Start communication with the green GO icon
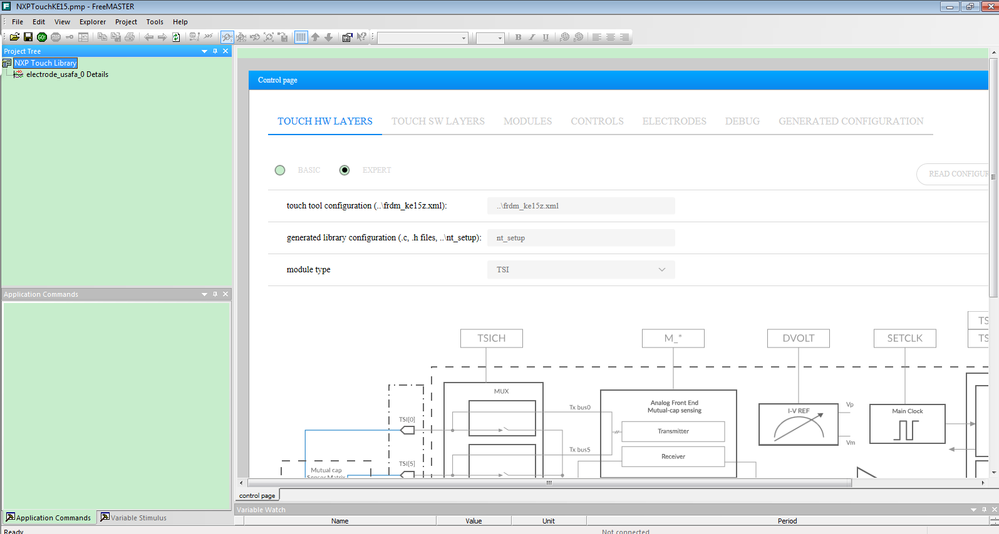999x534 pixels. 42,37
